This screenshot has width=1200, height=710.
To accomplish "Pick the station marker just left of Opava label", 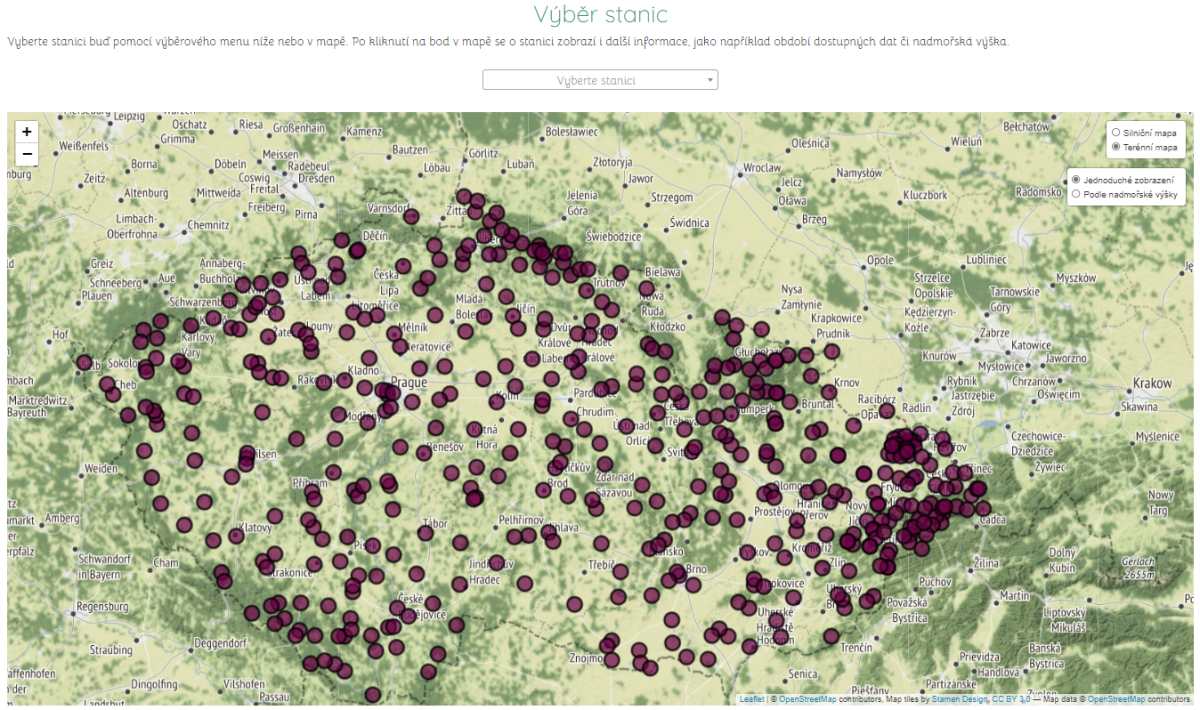I will [854, 425].
